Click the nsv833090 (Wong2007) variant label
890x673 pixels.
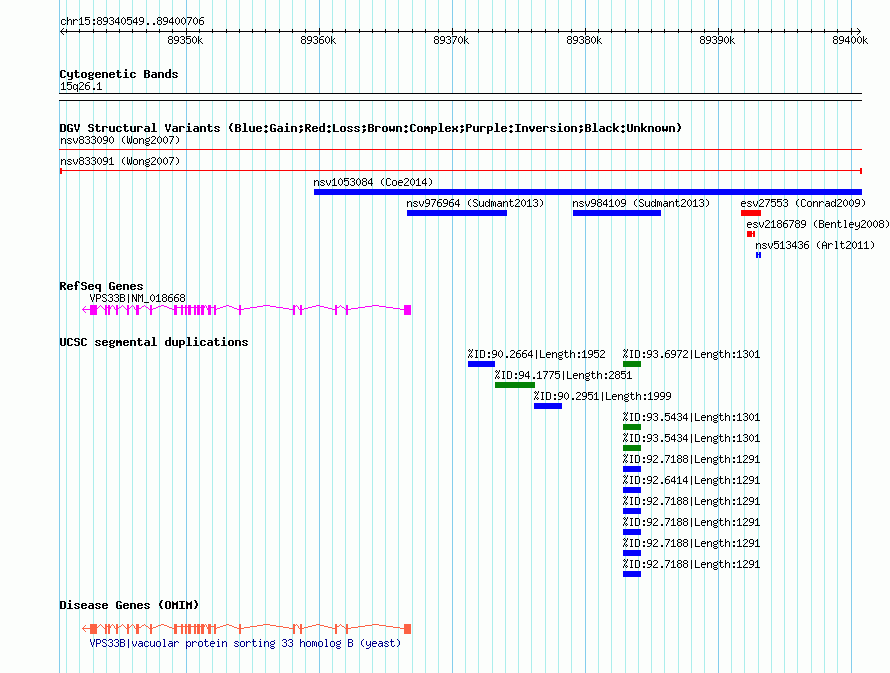point(120,140)
